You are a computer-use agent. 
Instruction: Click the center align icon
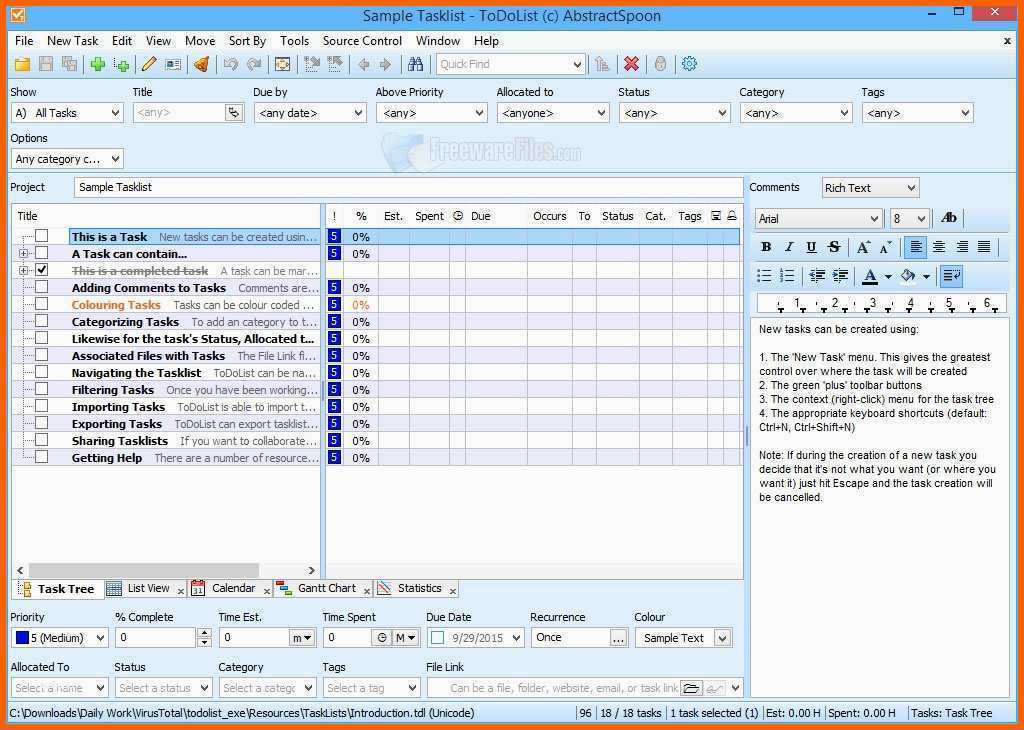pyautogui.click(x=938, y=247)
